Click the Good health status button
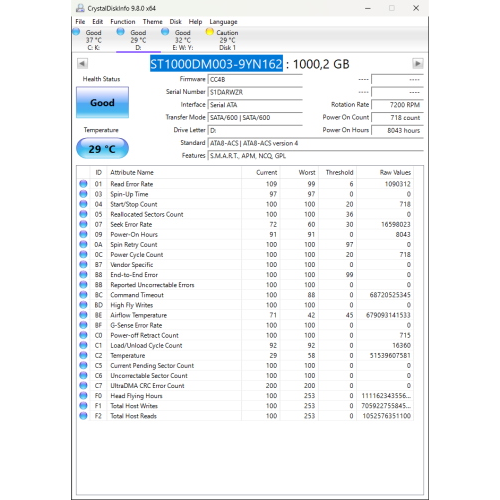 tap(102, 102)
